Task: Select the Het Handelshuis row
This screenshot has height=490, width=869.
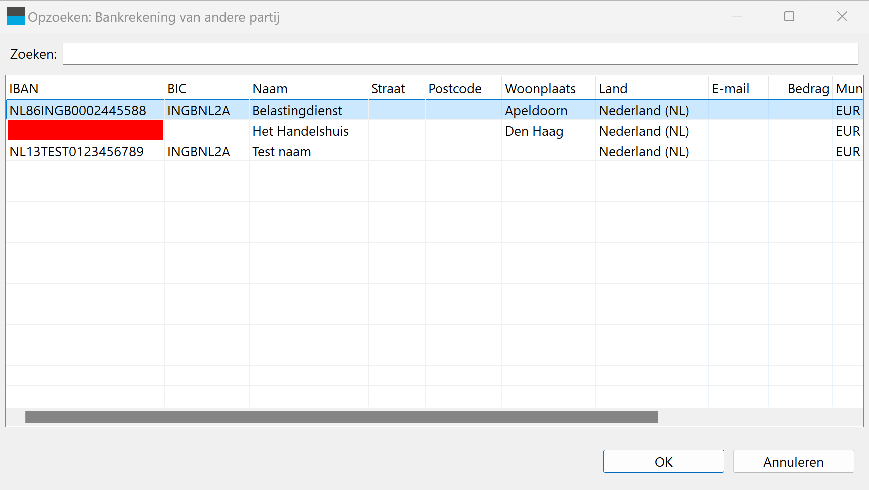Action: click(x=434, y=131)
